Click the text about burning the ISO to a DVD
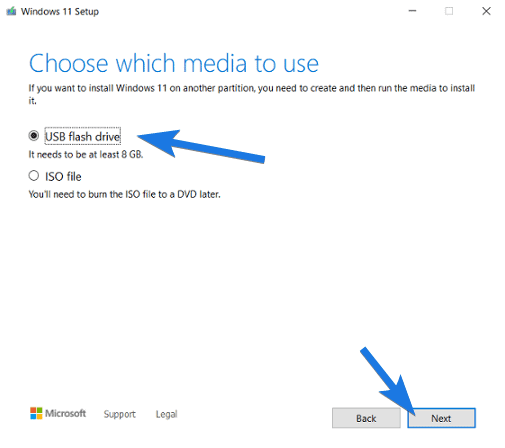Viewport: 505px width, 448px height. (124, 194)
